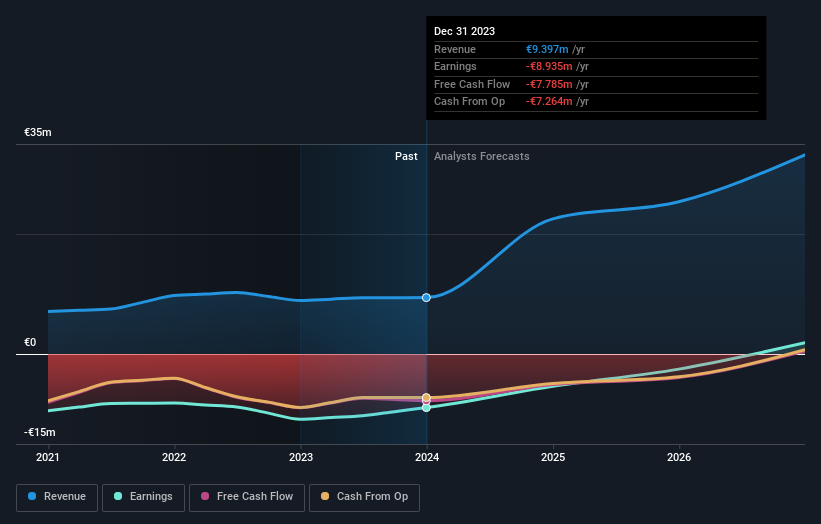Click the Past label

point(406,157)
